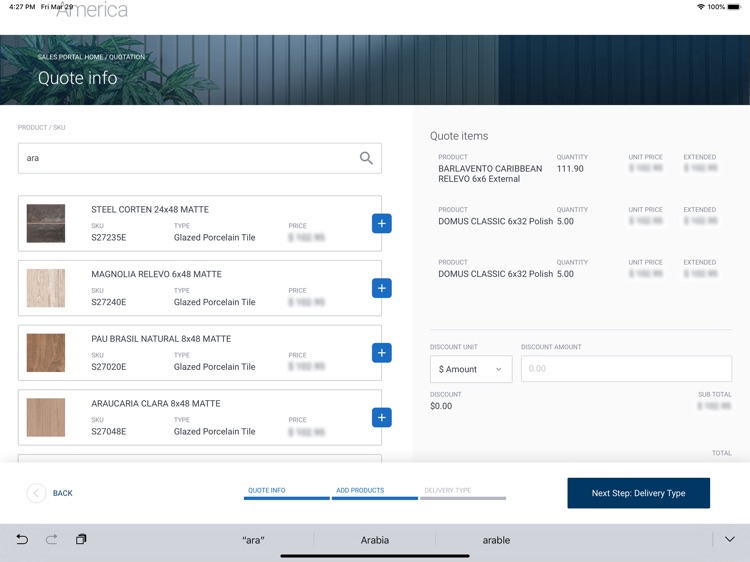
Task: Click quantity 111.90 in quote items
Action: pos(570,169)
